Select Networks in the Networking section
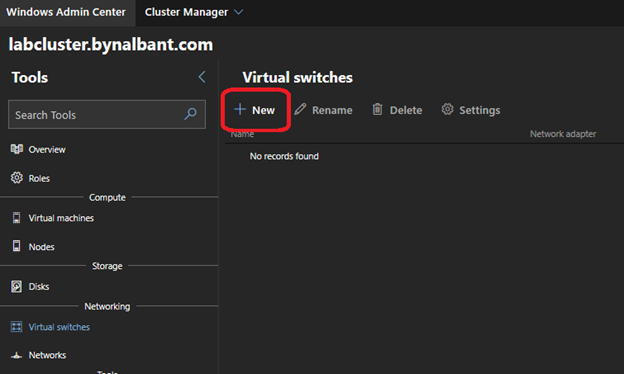 [x=47, y=355]
